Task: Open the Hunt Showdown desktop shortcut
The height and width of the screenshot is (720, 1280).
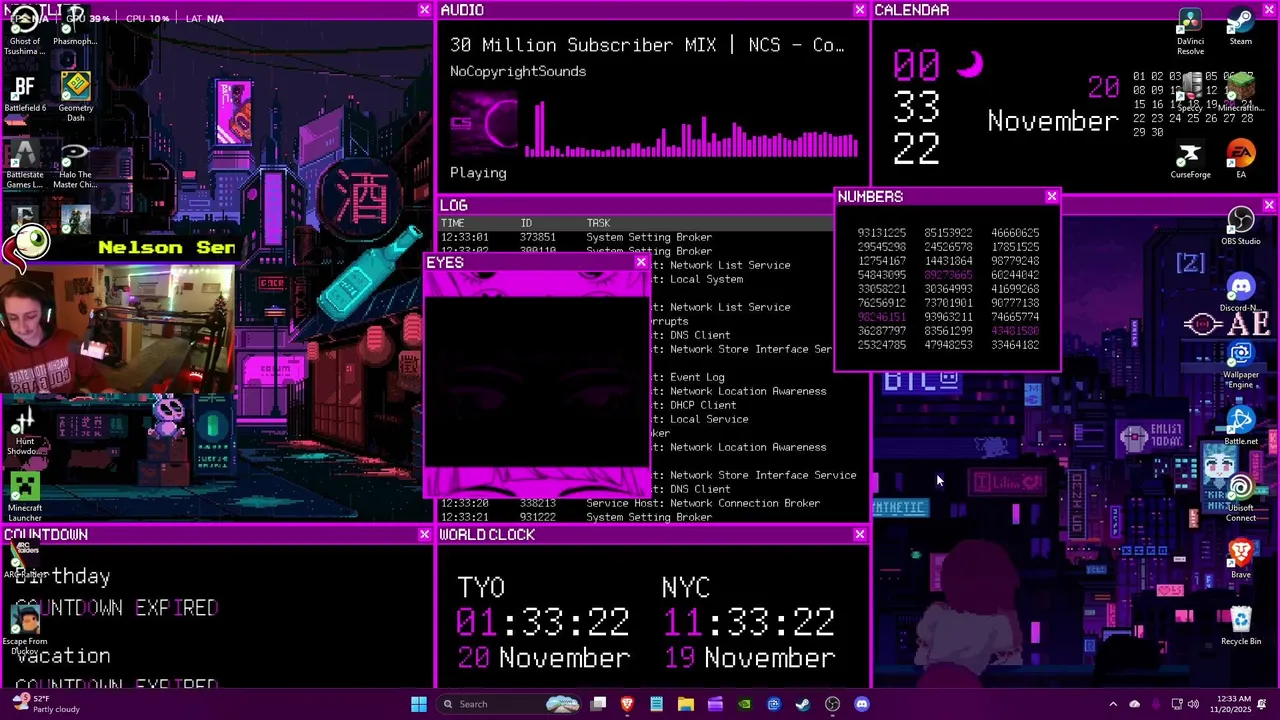Action: (x=24, y=432)
